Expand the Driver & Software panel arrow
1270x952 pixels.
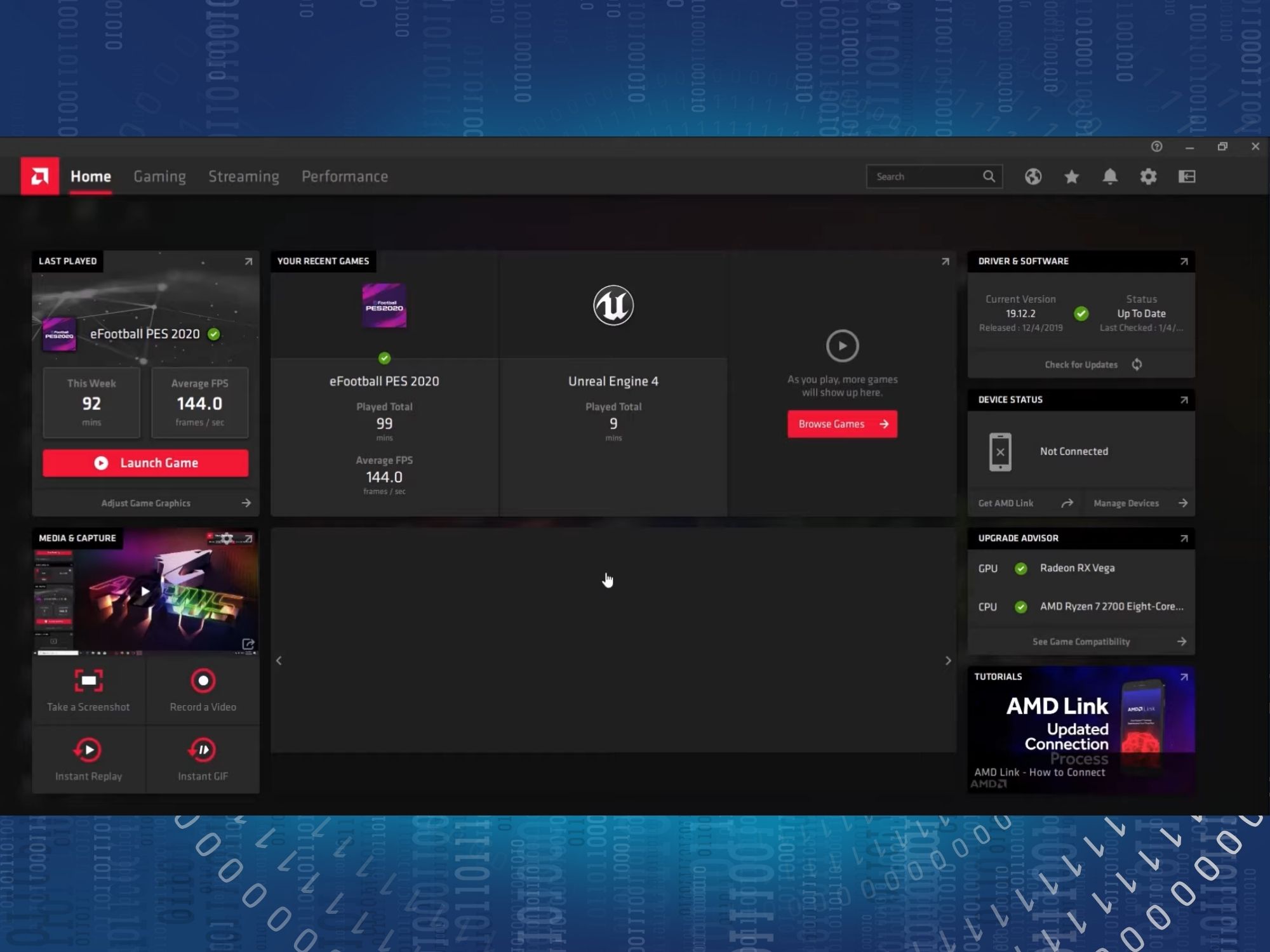(x=1184, y=261)
